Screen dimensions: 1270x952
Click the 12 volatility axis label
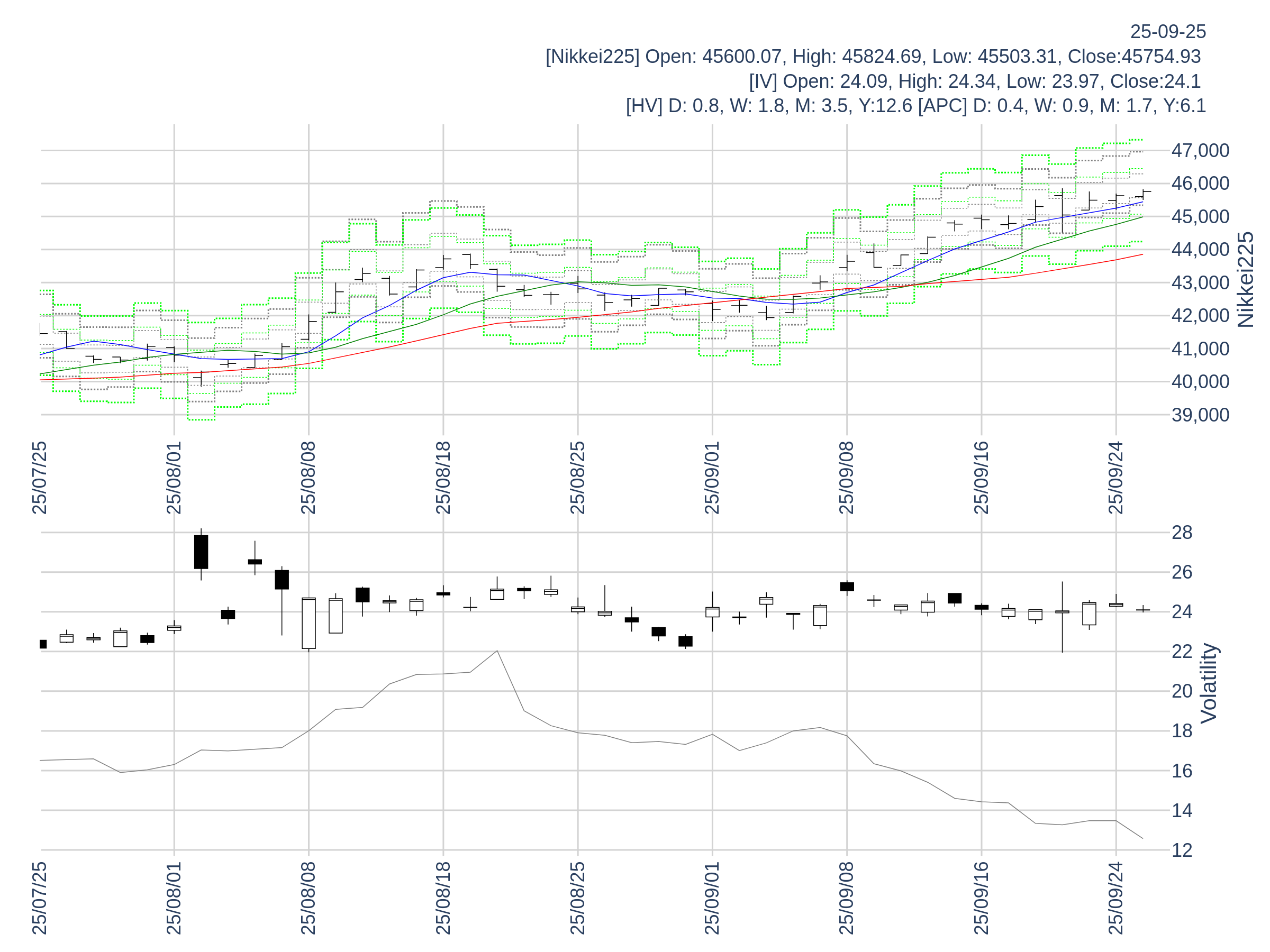(1182, 850)
